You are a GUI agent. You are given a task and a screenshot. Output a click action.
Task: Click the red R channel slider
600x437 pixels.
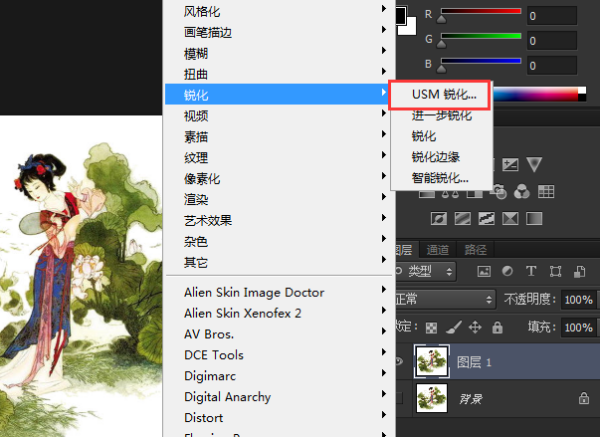coord(481,11)
